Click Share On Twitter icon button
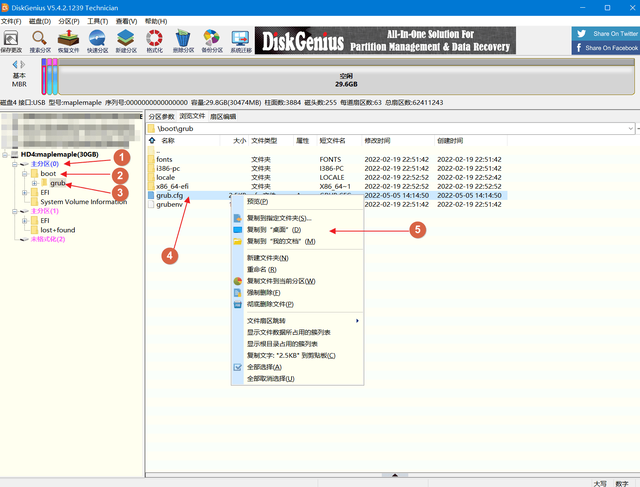The height and width of the screenshot is (487, 640). click(x=606, y=34)
